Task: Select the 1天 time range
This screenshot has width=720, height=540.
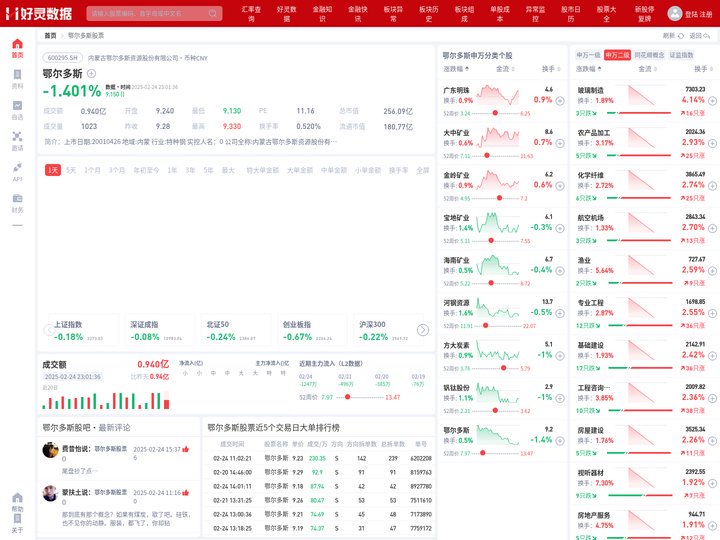Action: click(53, 170)
